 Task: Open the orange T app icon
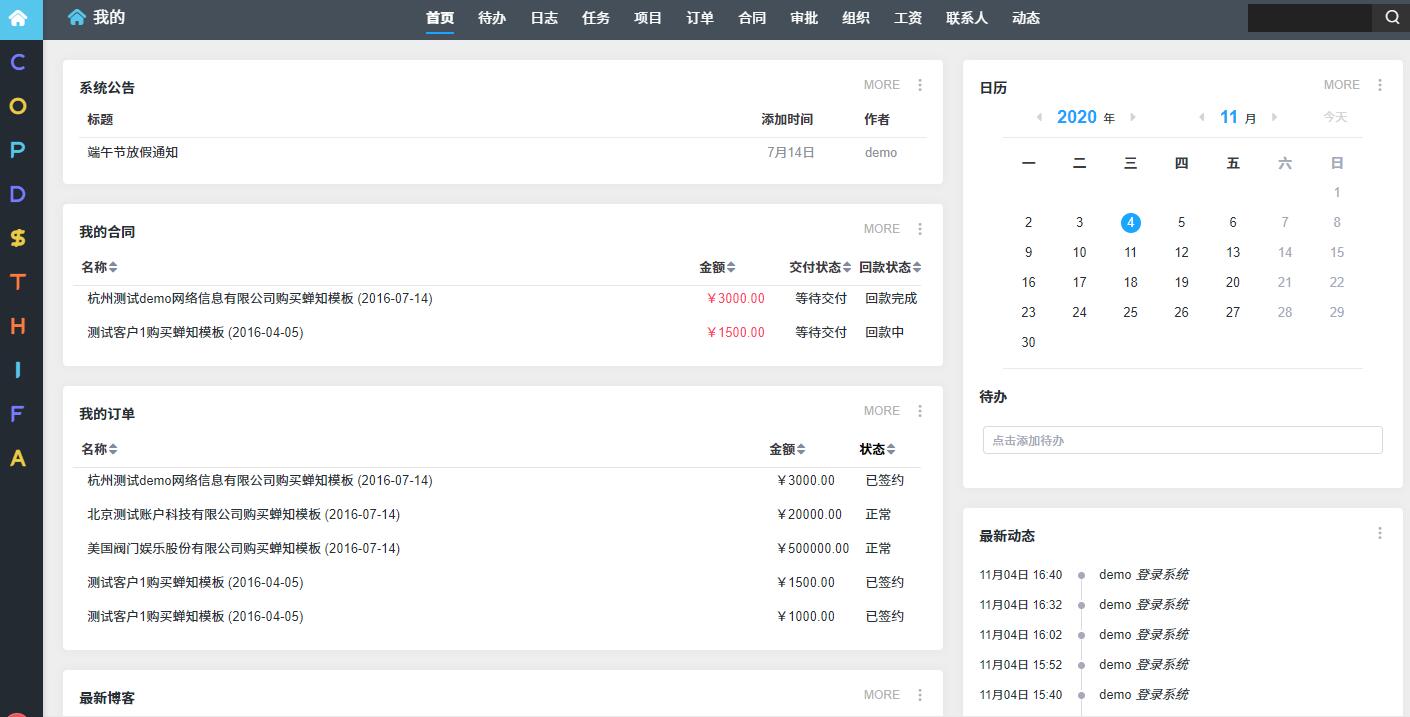[18, 282]
